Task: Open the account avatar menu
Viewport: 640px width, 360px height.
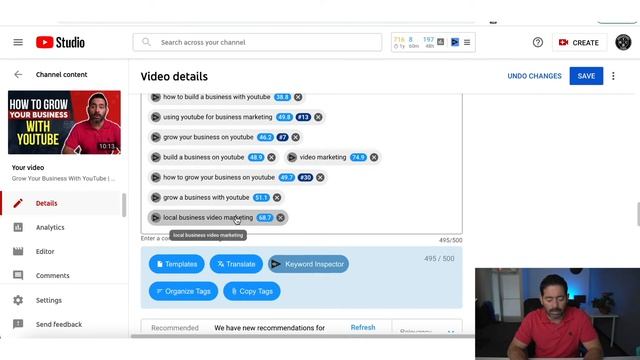Action: pyautogui.click(x=623, y=42)
